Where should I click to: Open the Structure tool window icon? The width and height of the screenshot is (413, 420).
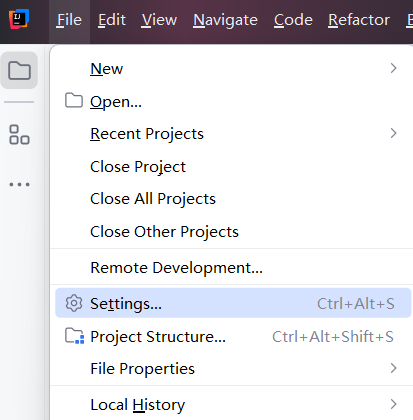pyautogui.click(x=19, y=135)
